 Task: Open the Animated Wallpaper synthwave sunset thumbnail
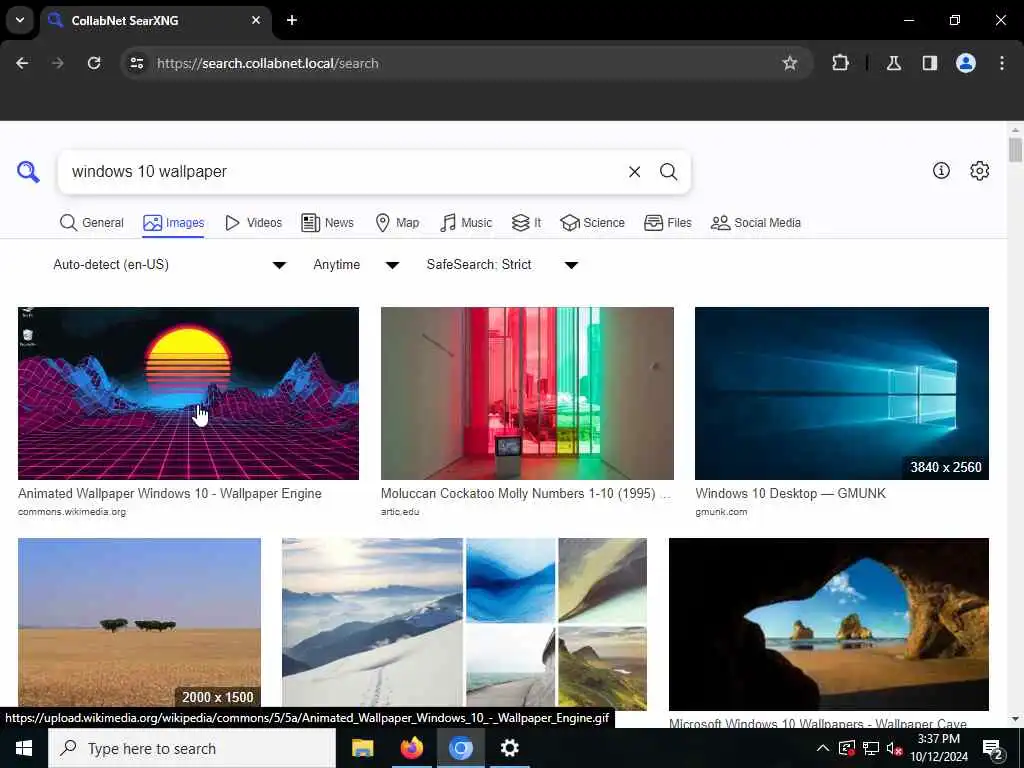click(x=188, y=393)
